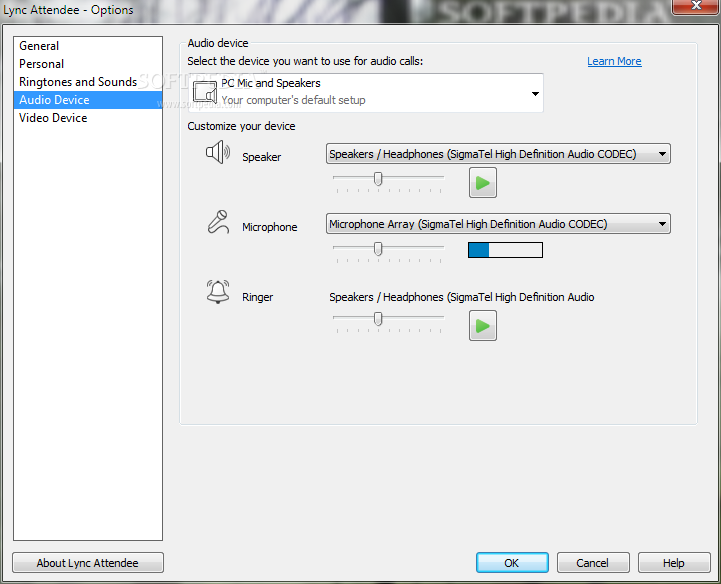721x584 pixels.
Task: Click the microphone icon
Action: 218,222
